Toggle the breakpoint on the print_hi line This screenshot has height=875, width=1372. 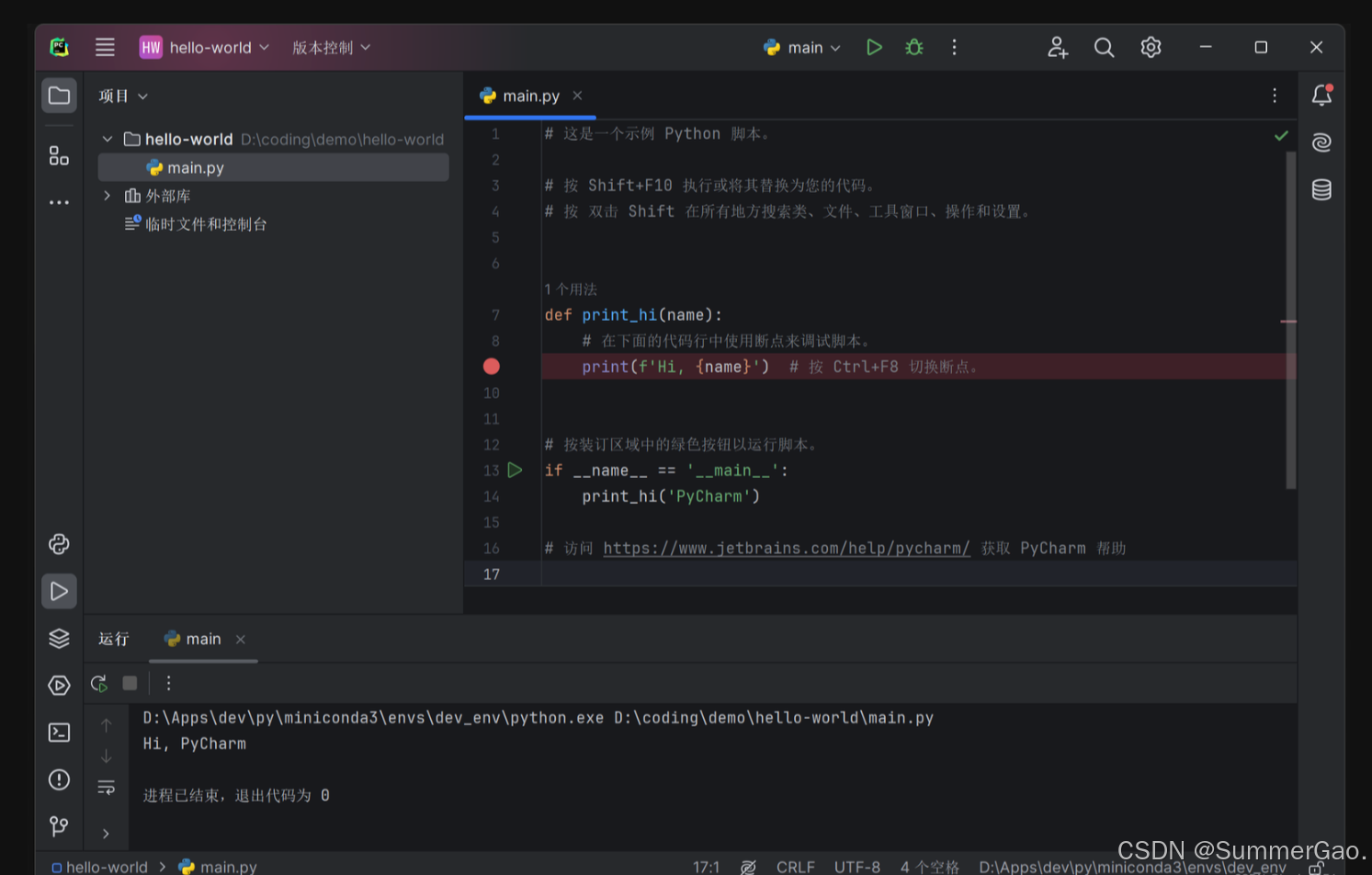(491, 366)
